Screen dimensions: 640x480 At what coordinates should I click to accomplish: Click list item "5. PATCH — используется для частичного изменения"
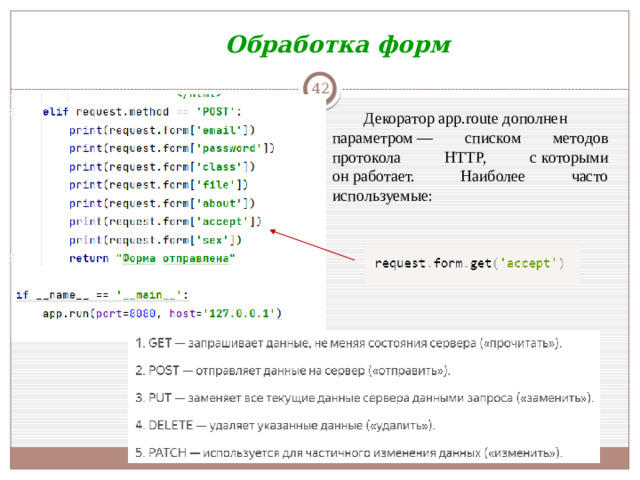pyautogui.click(x=349, y=453)
